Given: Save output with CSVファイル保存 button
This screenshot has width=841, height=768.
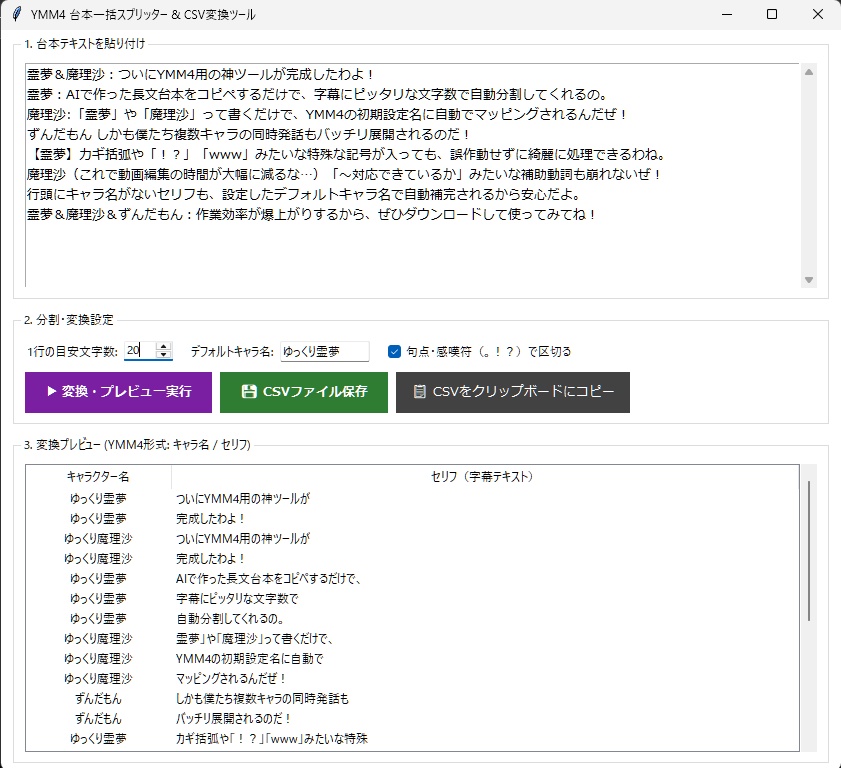Looking at the screenshot, I should point(304,392).
